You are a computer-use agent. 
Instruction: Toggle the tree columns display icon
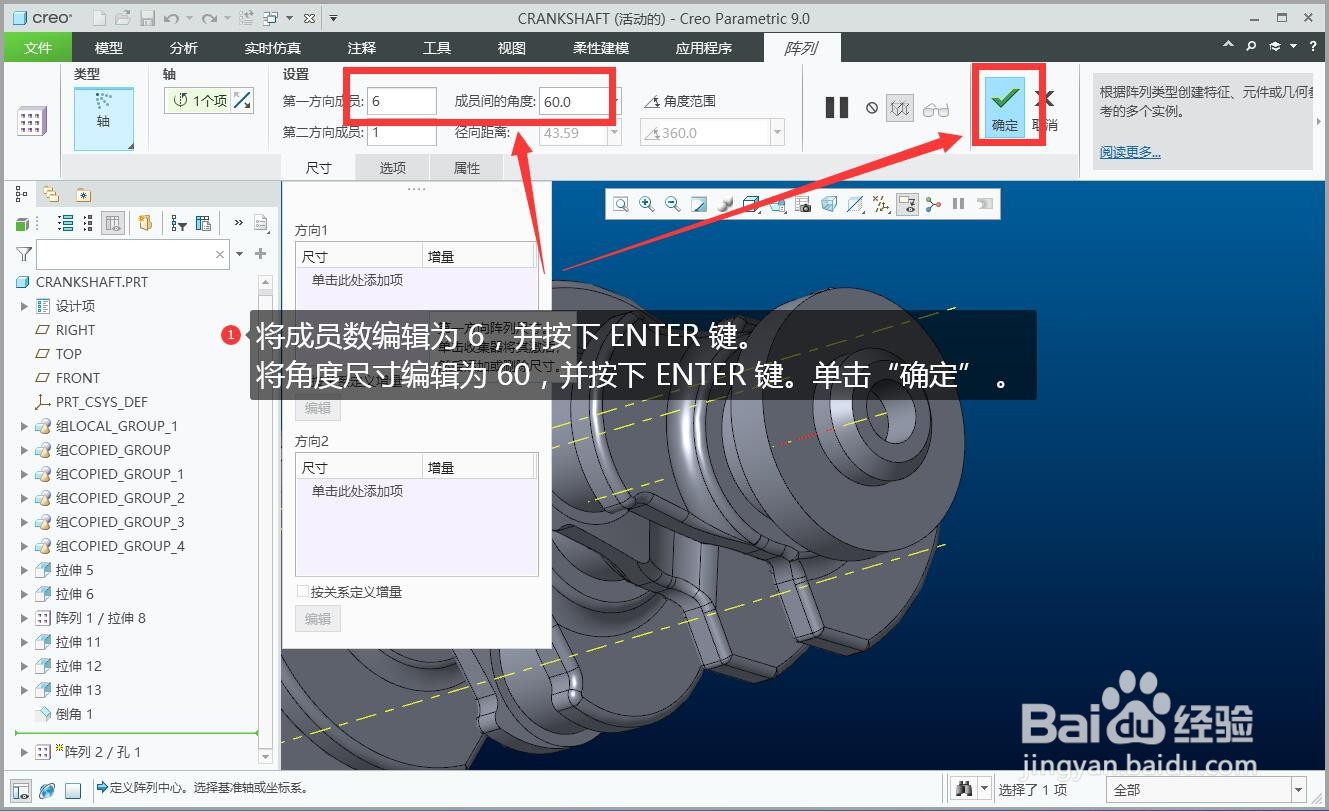113,223
